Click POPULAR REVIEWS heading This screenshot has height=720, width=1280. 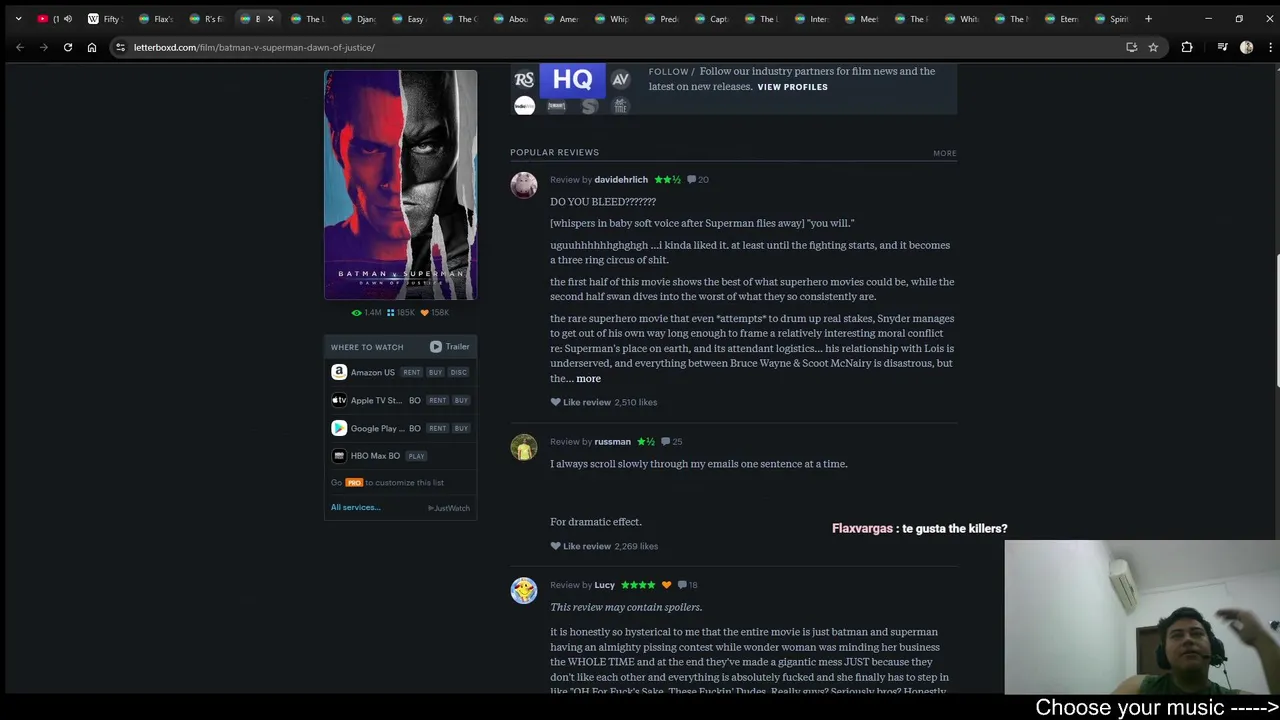pos(554,153)
